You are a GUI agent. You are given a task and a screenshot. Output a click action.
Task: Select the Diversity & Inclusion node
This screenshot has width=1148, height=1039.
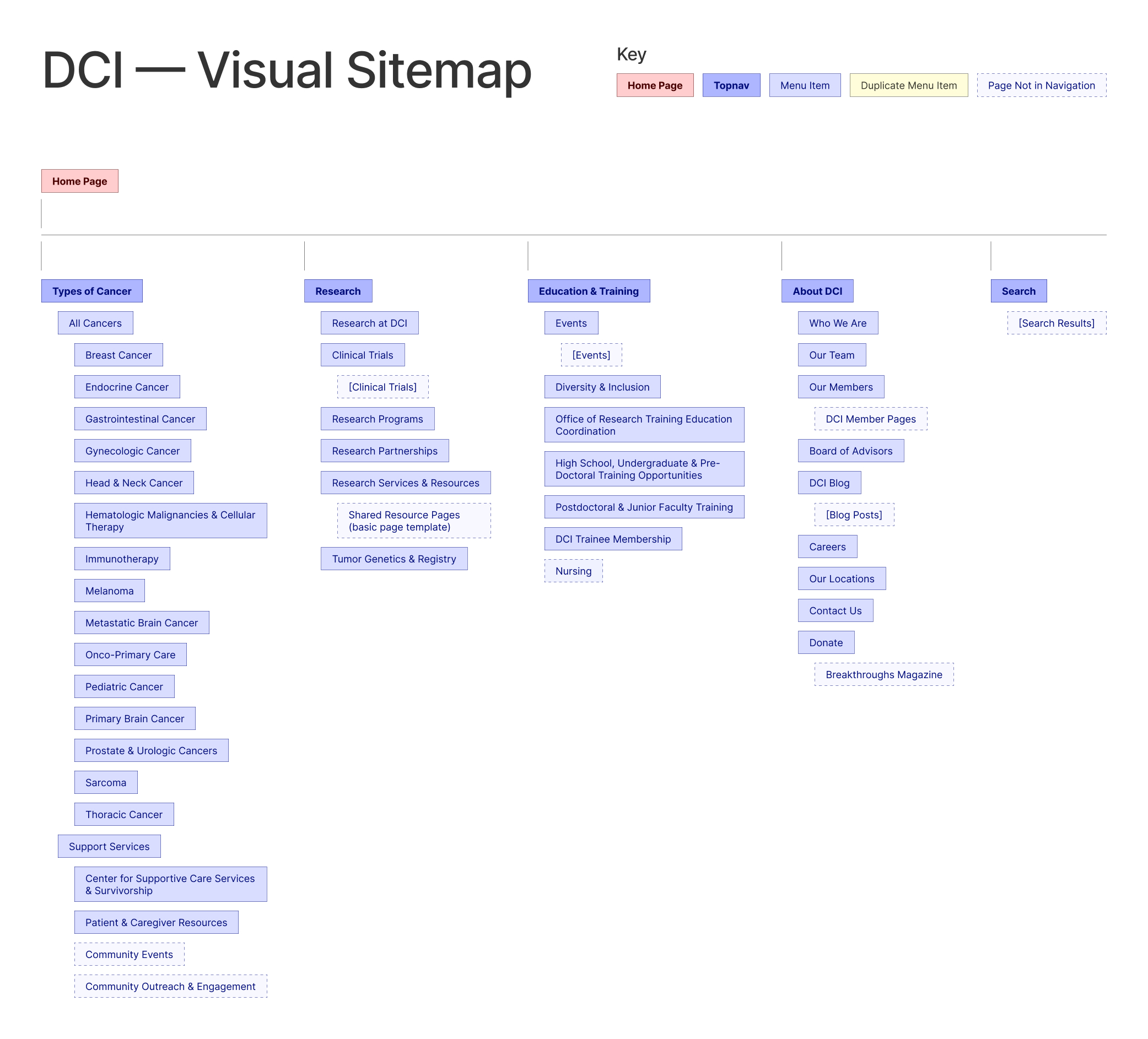(x=602, y=387)
